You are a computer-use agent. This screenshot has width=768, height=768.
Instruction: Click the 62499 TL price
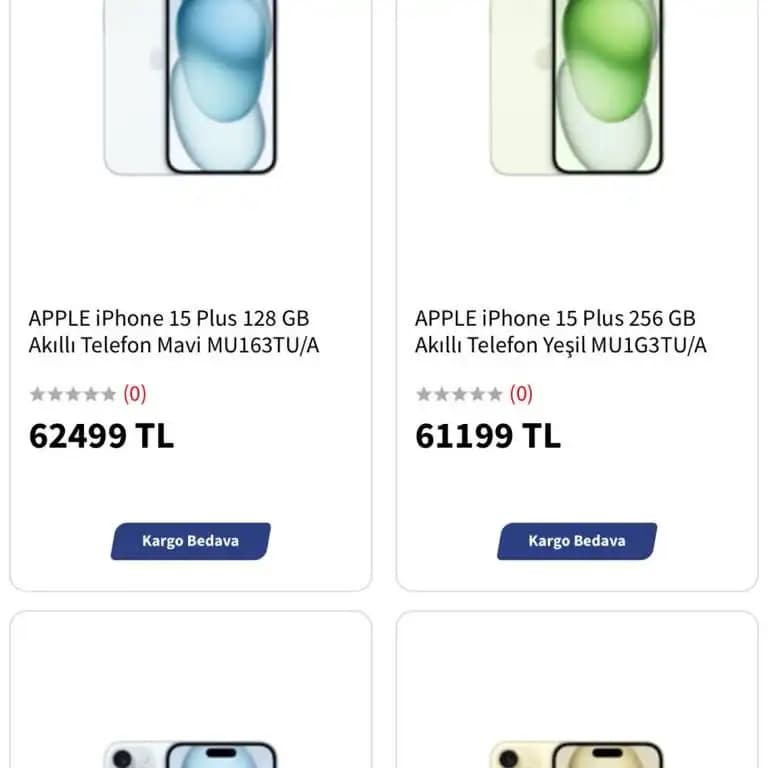101,436
